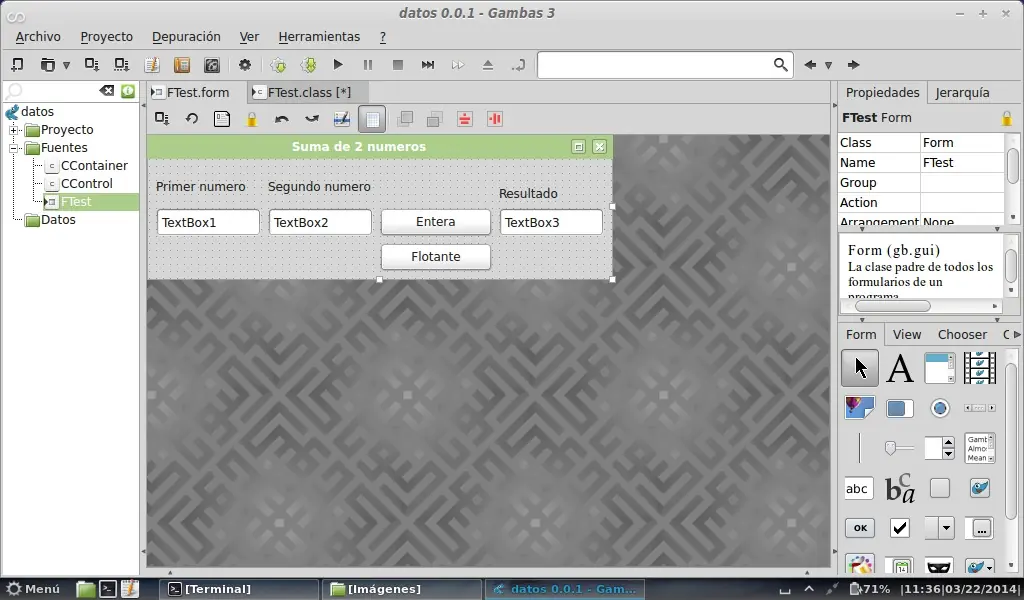Open the View toolbox tab

906,334
